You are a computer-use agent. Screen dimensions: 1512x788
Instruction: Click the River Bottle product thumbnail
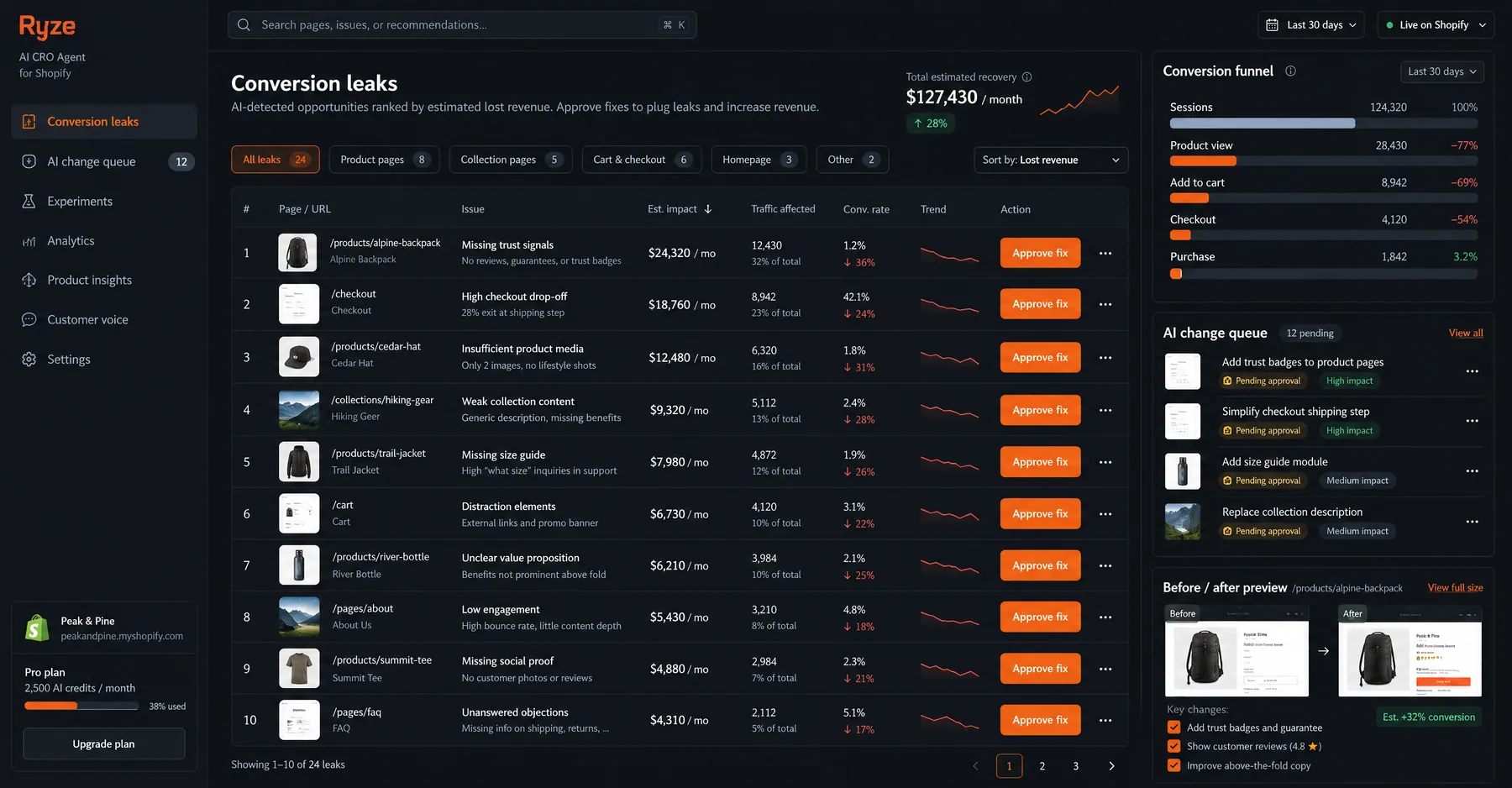coord(299,565)
